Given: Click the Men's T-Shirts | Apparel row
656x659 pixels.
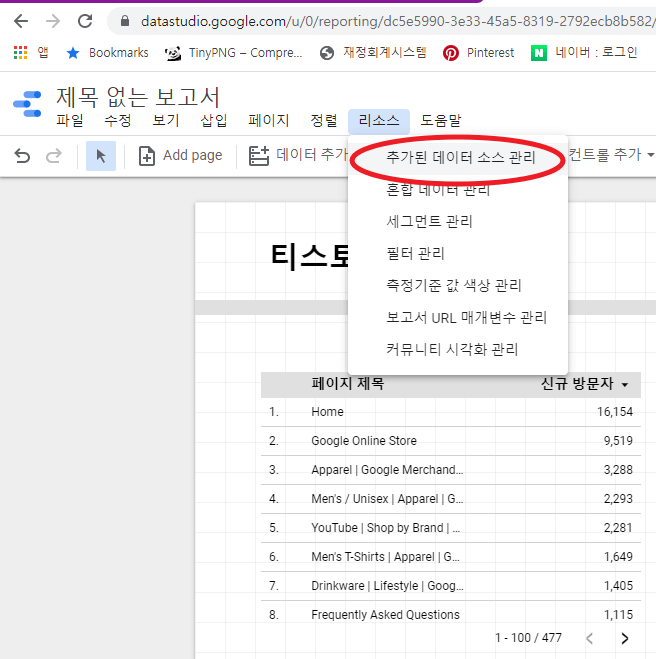Looking at the screenshot, I should point(451,557).
